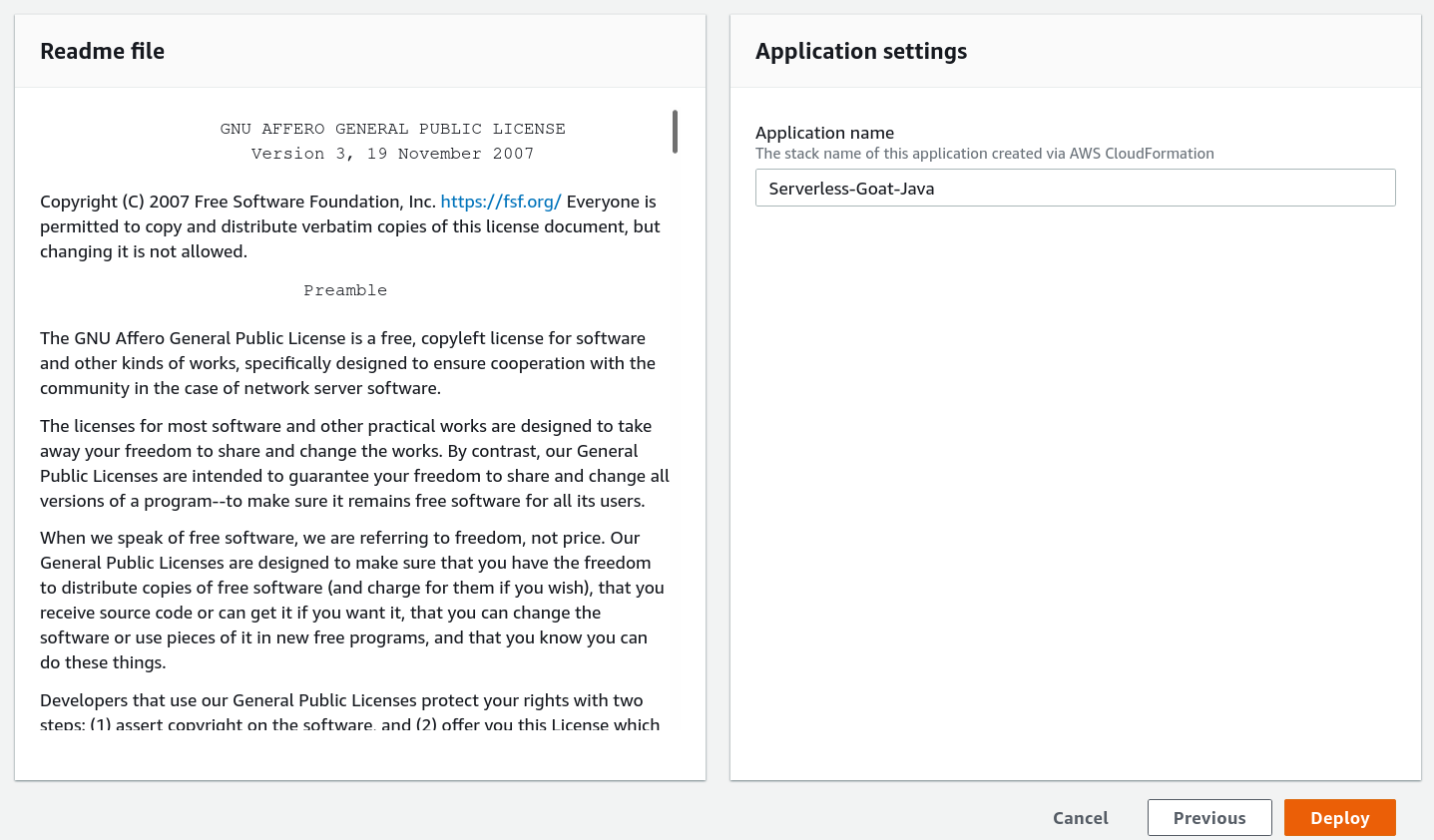Viewport: 1434px width, 840px height.
Task: Click the copyleft license paragraph text
Action: (347, 362)
